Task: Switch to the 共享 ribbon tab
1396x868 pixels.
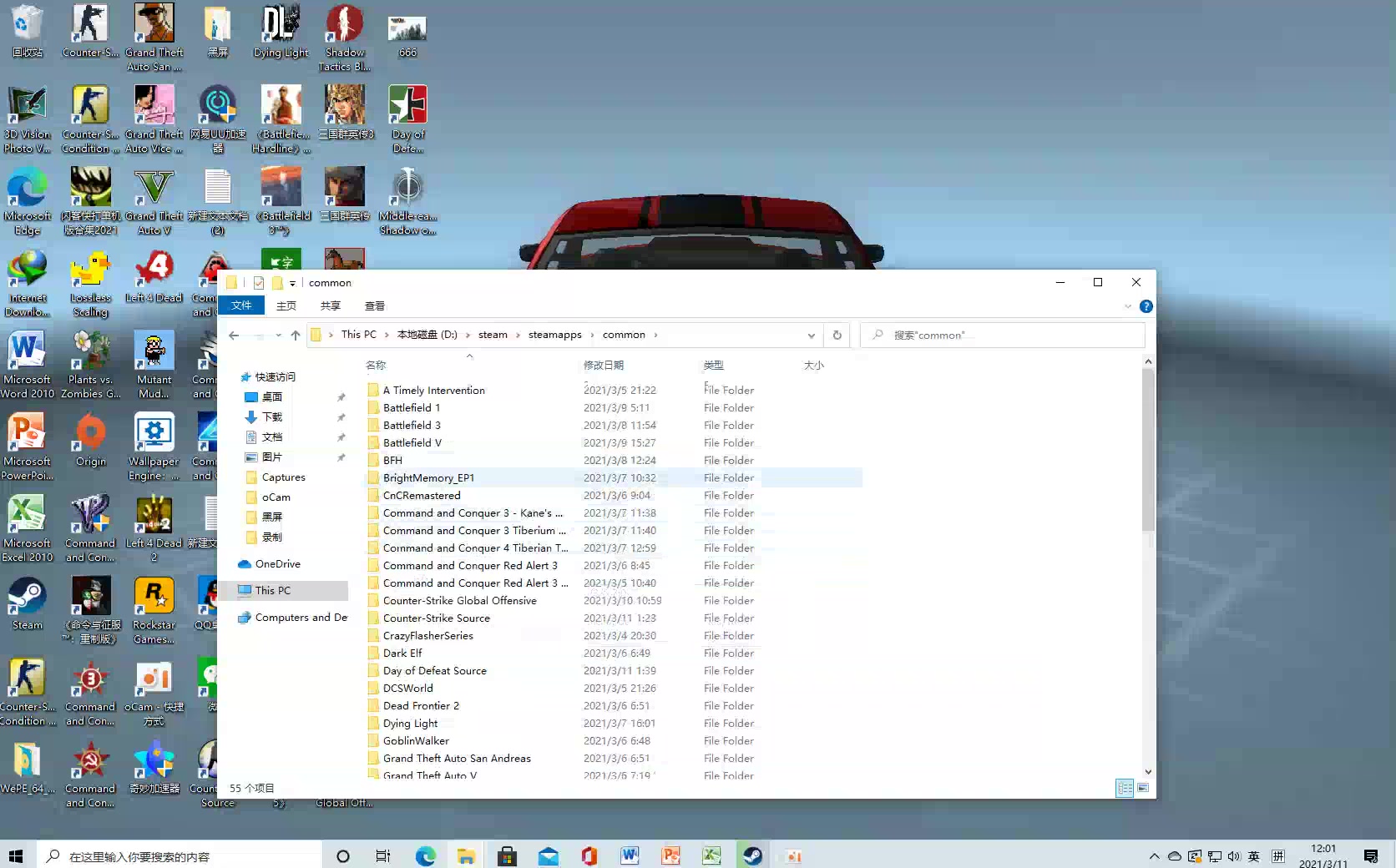Action: pos(331,305)
